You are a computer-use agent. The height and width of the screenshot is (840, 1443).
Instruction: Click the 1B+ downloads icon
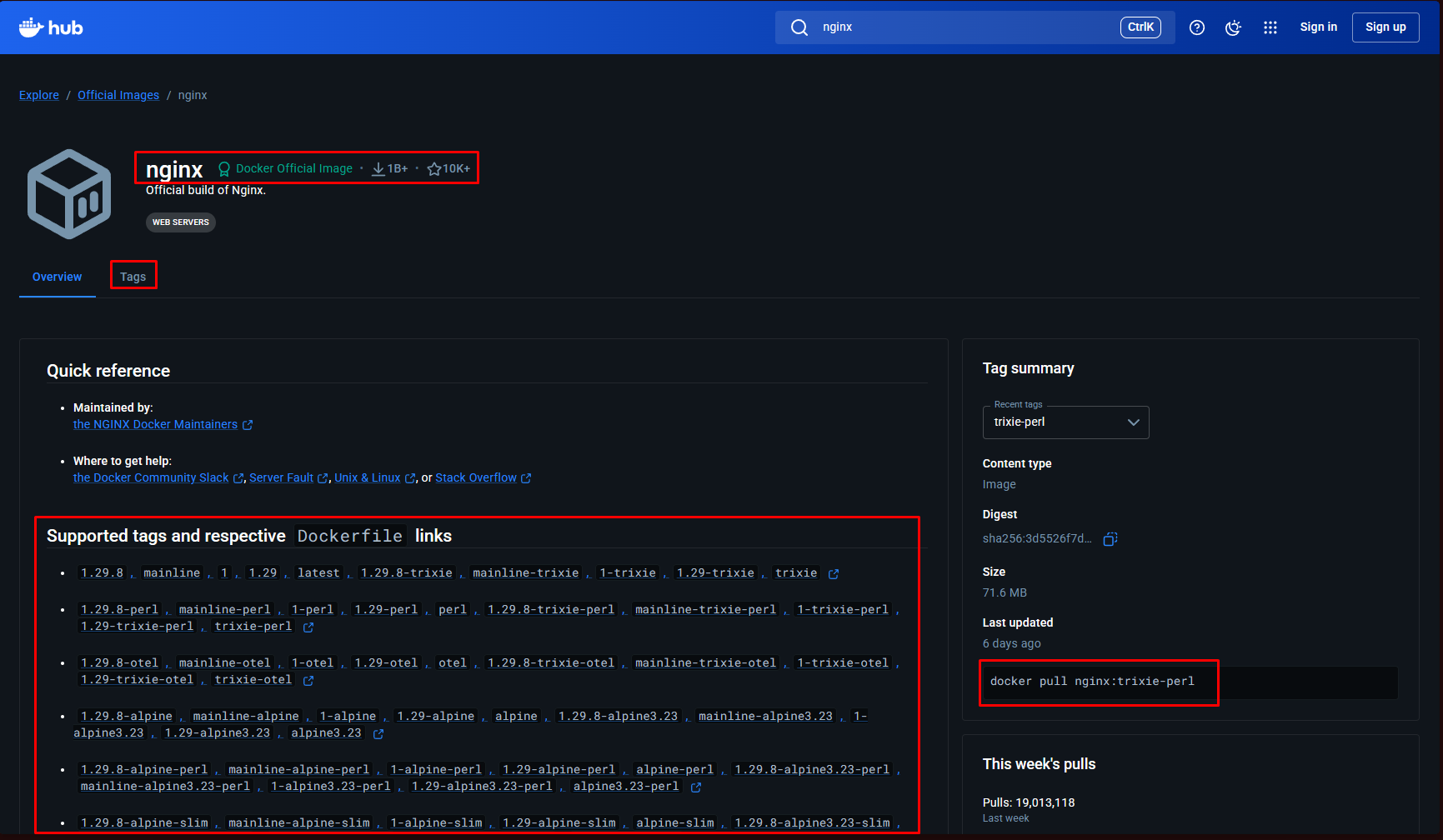(x=378, y=169)
